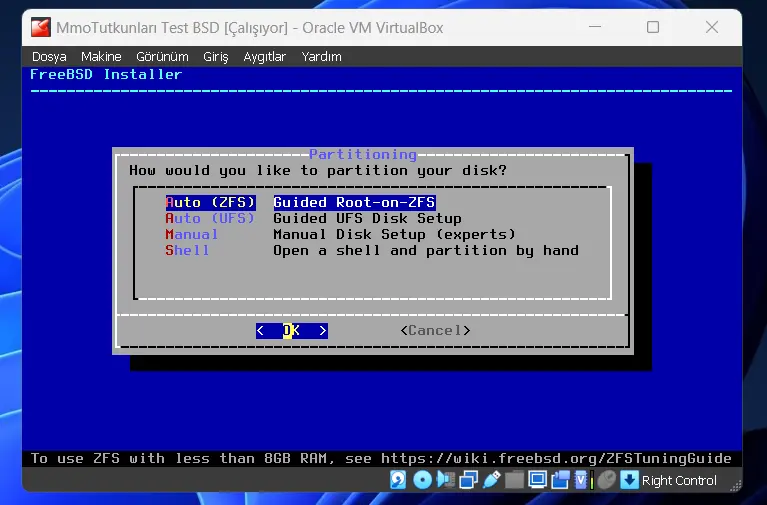Viewport: 767px width, 505px height.
Task: Maximize the VirtualBox window
Action: 653,27
